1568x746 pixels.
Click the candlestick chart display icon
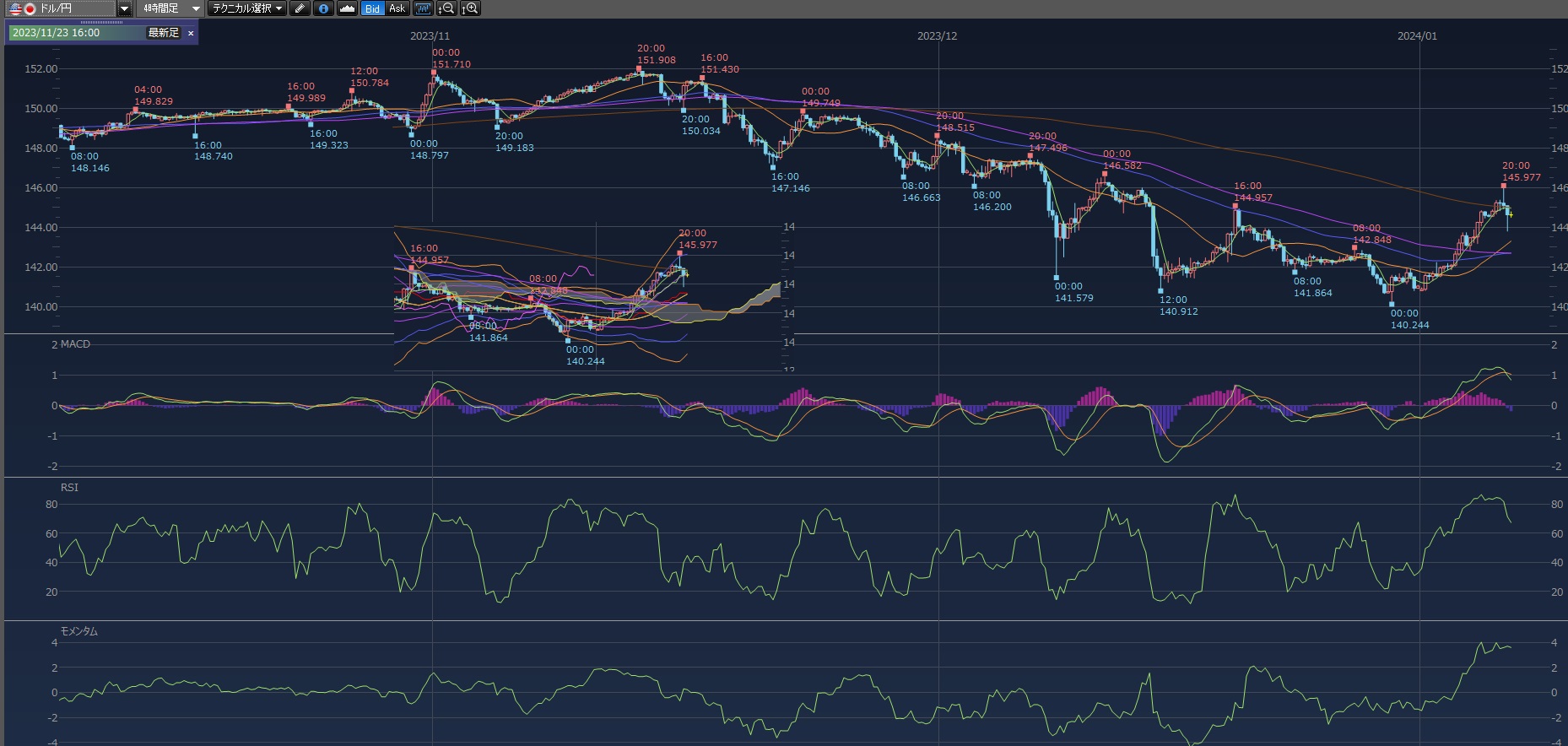point(423,8)
